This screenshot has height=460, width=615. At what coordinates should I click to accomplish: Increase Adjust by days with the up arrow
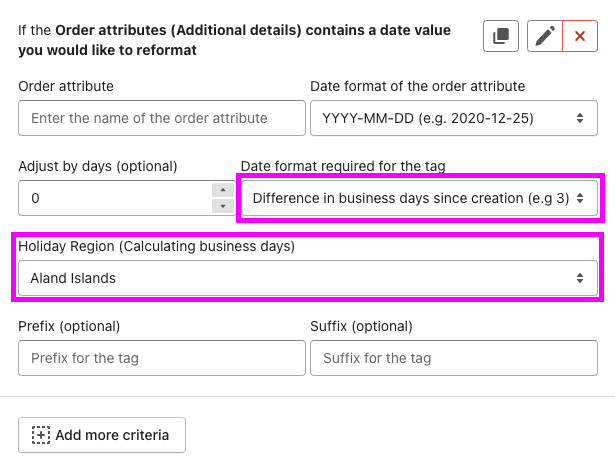coord(223,190)
